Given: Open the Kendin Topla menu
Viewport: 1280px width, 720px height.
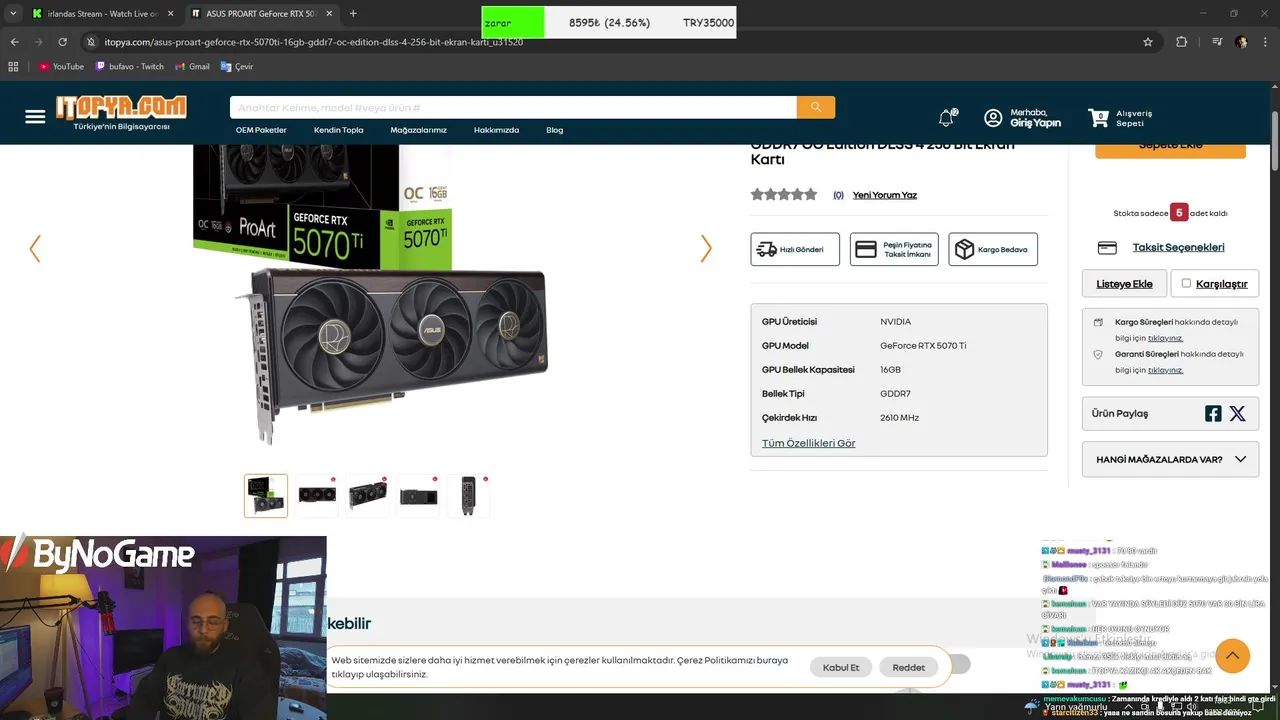Looking at the screenshot, I should pos(339,130).
